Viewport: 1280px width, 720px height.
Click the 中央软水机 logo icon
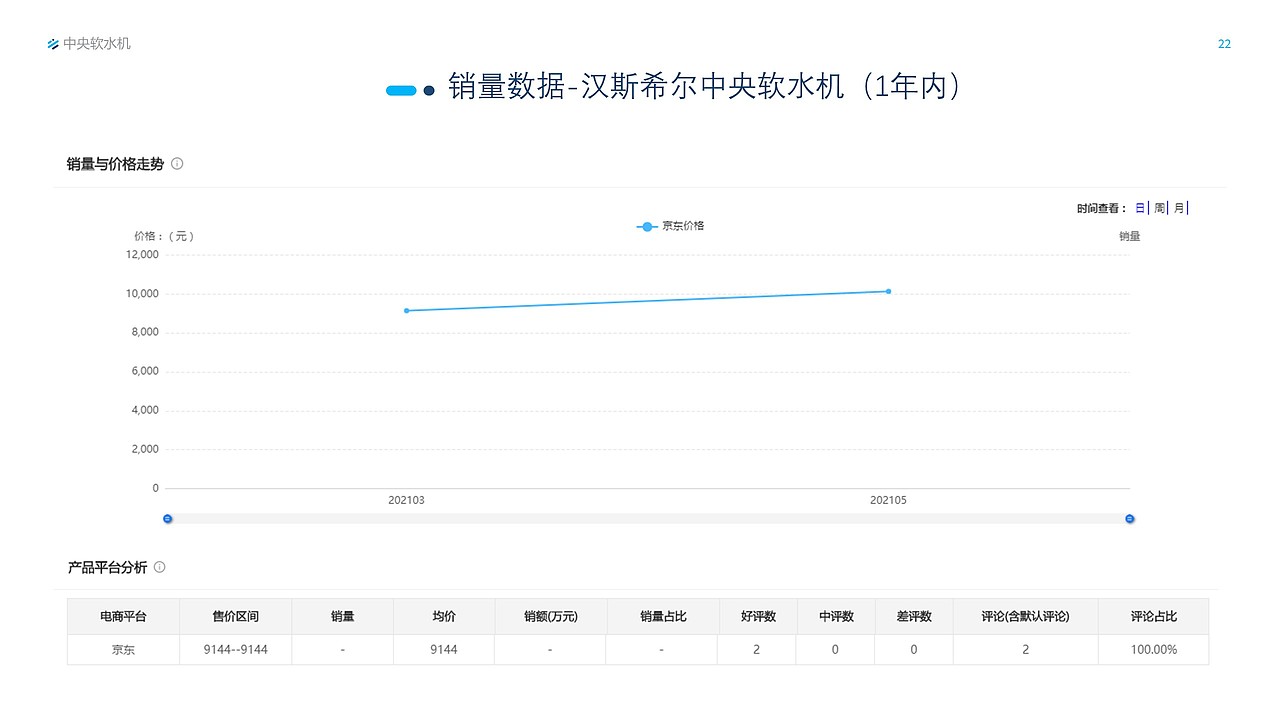[53, 44]
